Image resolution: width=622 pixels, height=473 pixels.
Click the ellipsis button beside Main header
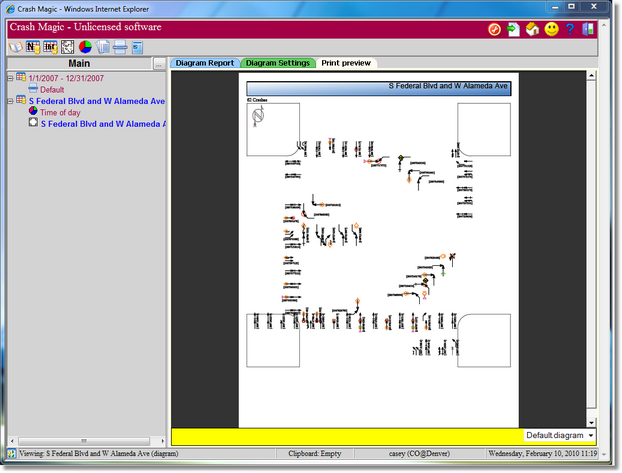(x=159, y=63)
